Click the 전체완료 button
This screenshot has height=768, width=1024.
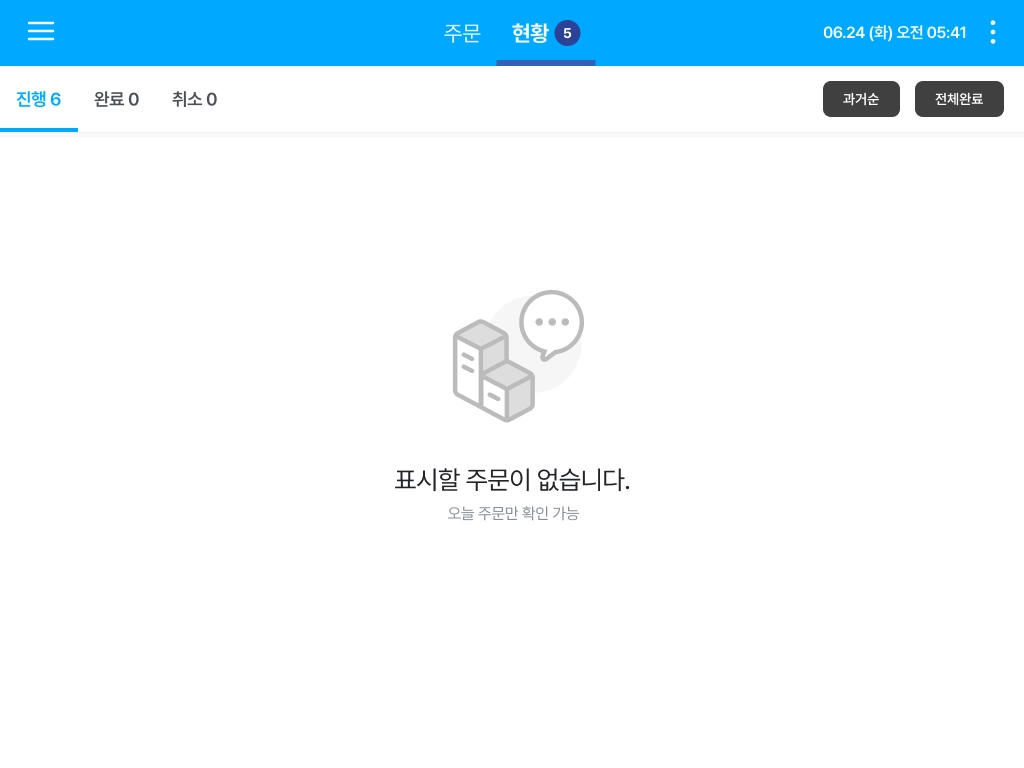click(959, 99)
